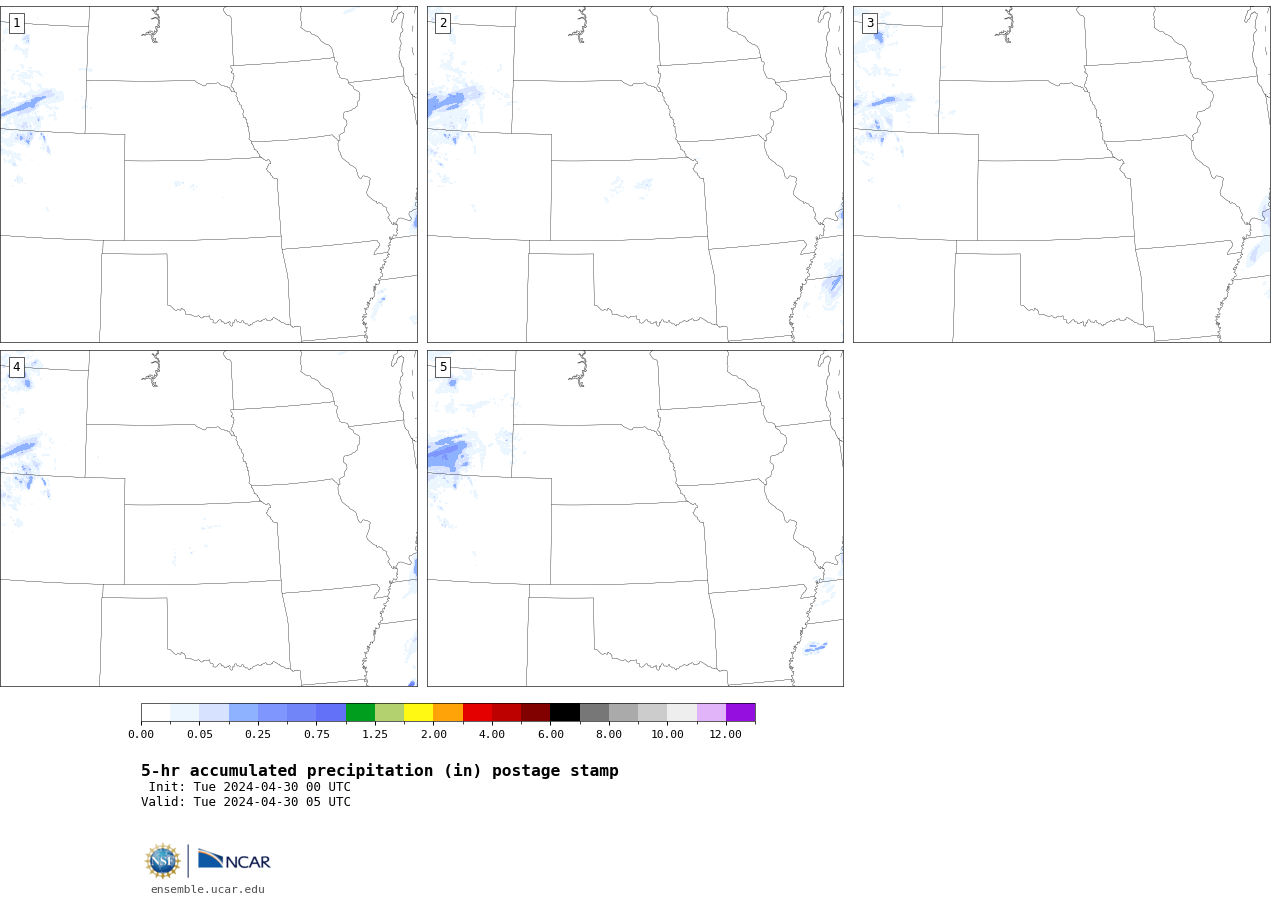Select the yellow colorbar swatch
This screenshot has width=1280, height=901.
(x=418, y=713)
